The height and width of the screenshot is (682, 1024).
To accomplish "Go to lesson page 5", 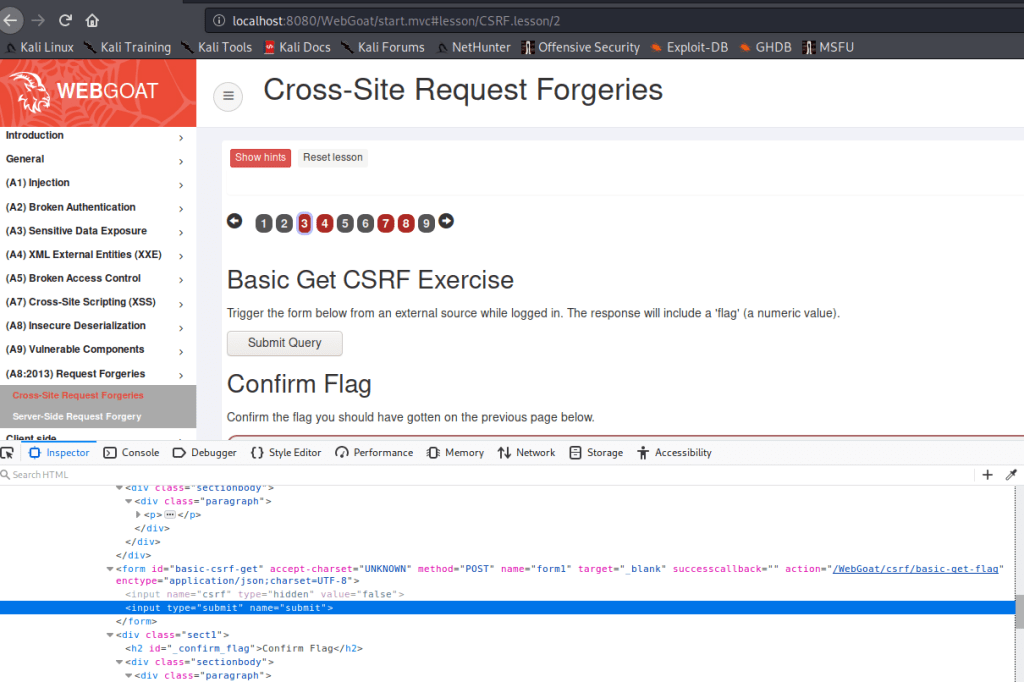I will coord(345,223).
